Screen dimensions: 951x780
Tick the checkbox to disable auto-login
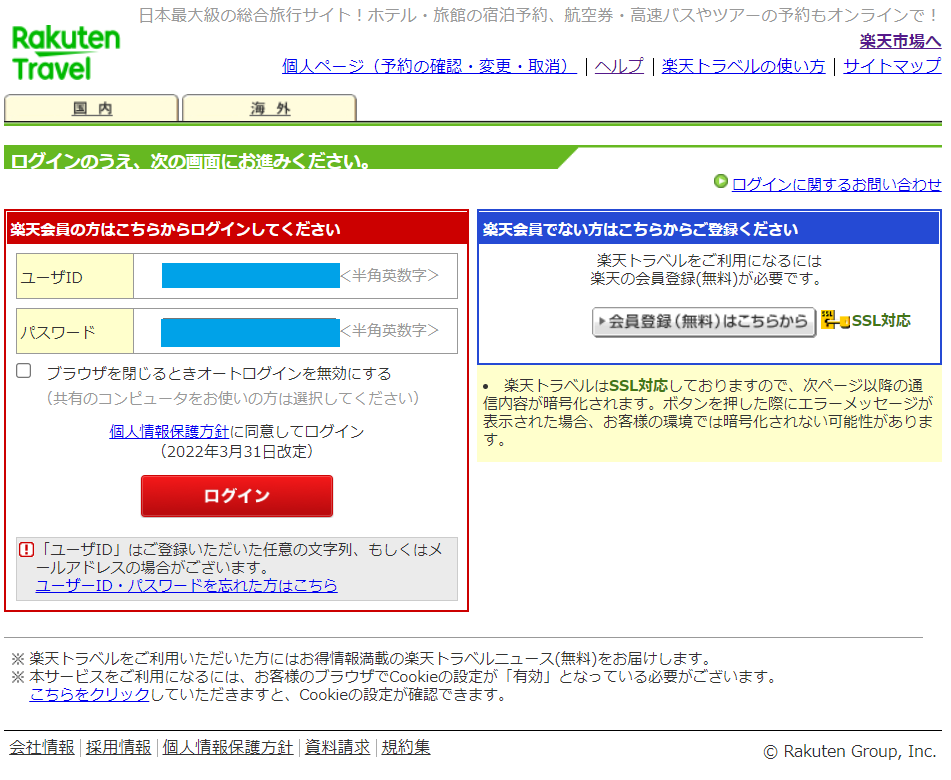coord(24,371)
